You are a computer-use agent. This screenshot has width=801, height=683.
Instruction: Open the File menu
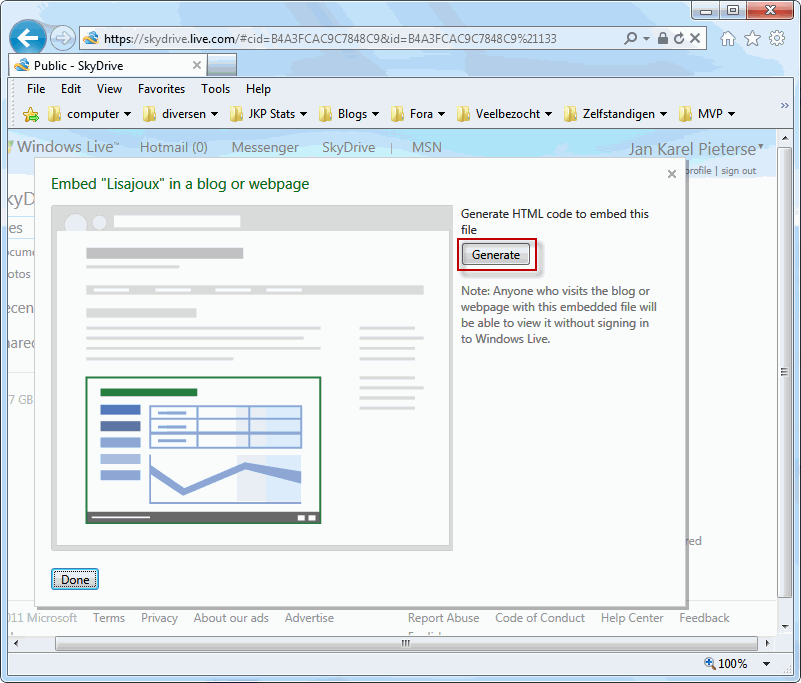(x=36, y=89)
